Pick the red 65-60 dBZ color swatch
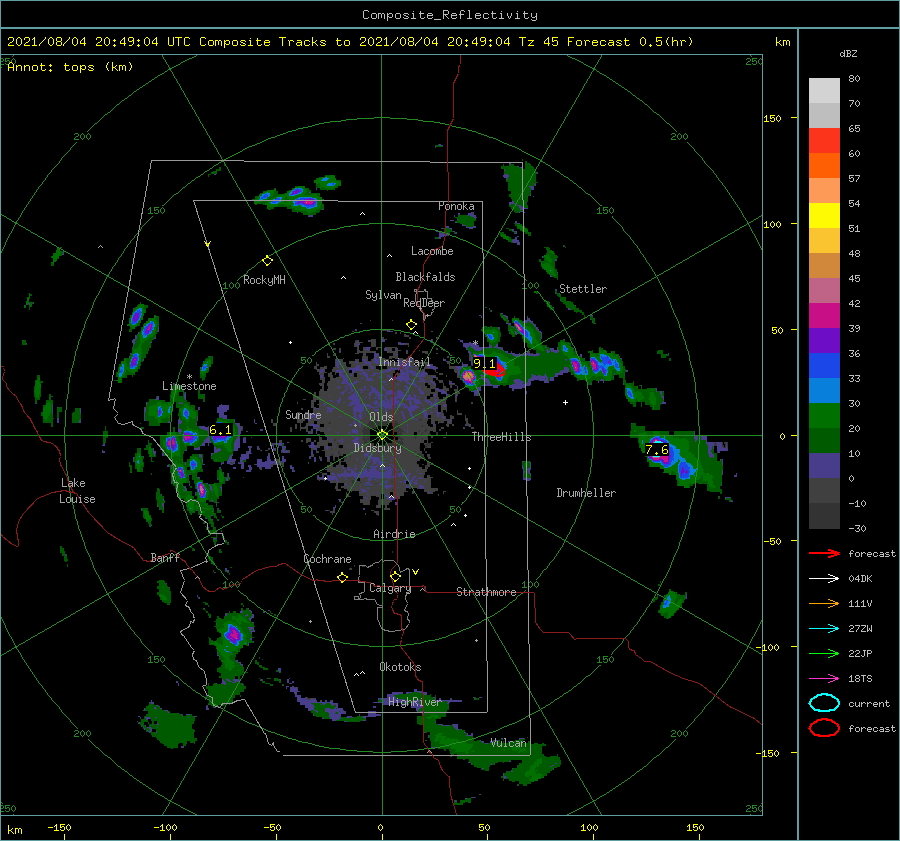Image resolution: width=900 pixels, height=841 pixels. (824, 141)
